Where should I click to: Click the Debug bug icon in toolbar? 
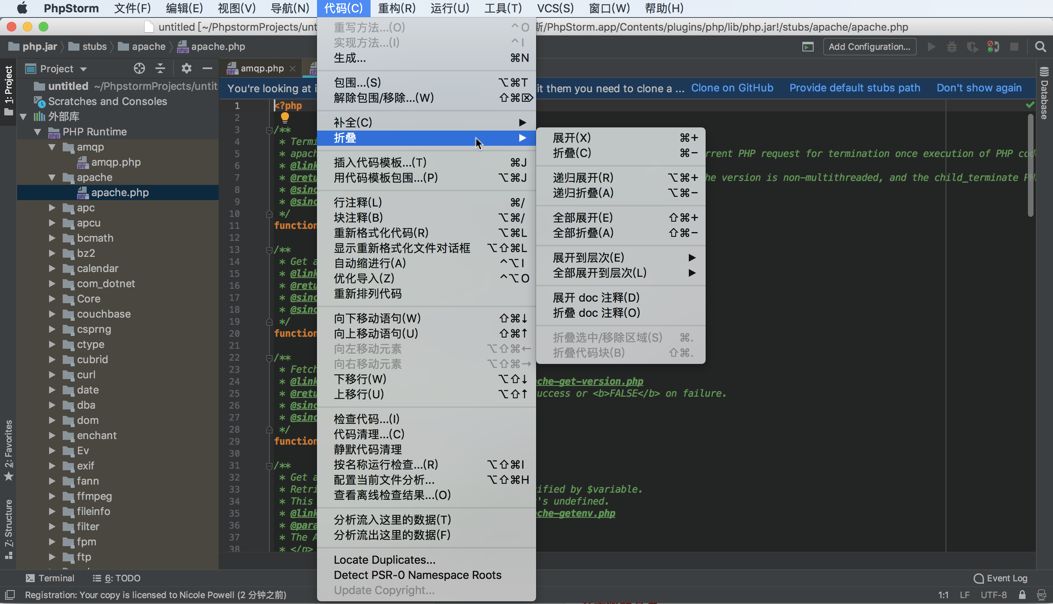(952, 47)
